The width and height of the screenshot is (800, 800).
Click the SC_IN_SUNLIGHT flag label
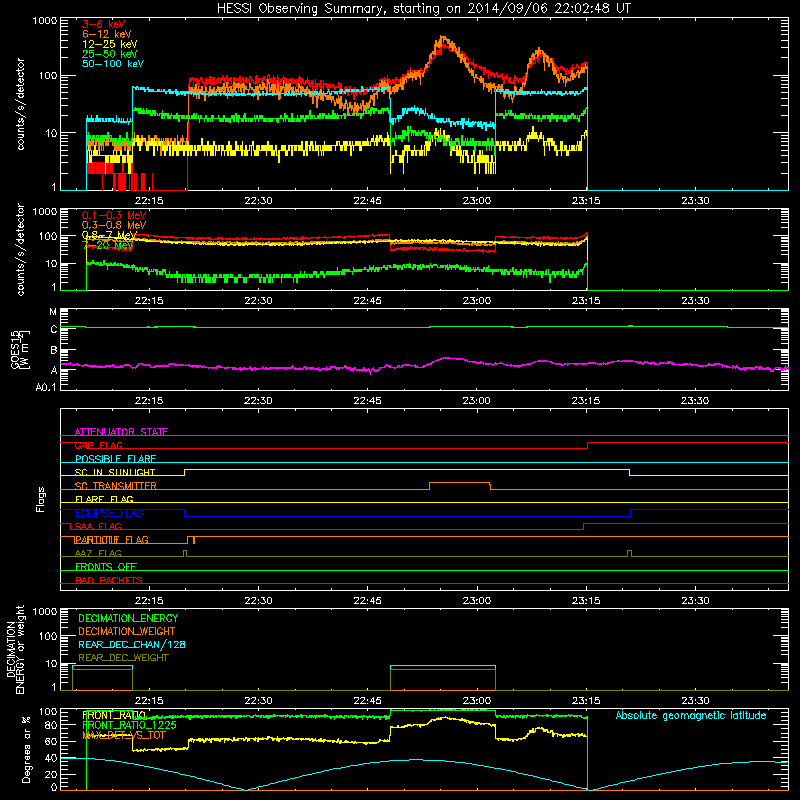point(115,472)
